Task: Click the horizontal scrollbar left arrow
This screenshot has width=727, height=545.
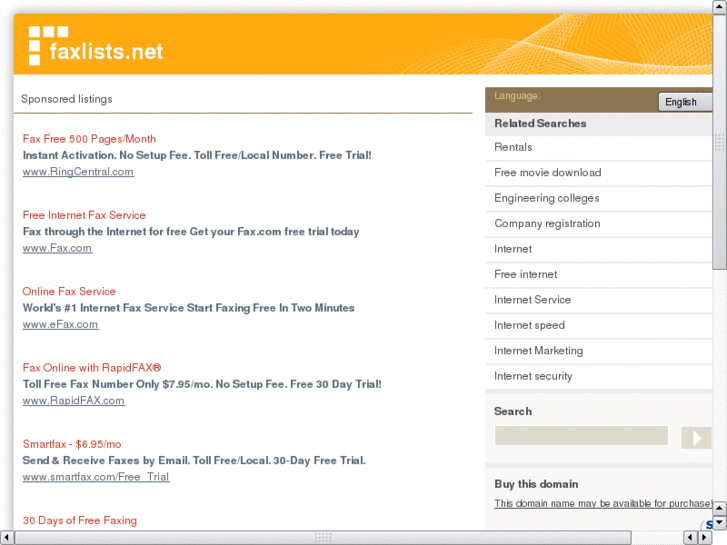Action: coord(6,537)
